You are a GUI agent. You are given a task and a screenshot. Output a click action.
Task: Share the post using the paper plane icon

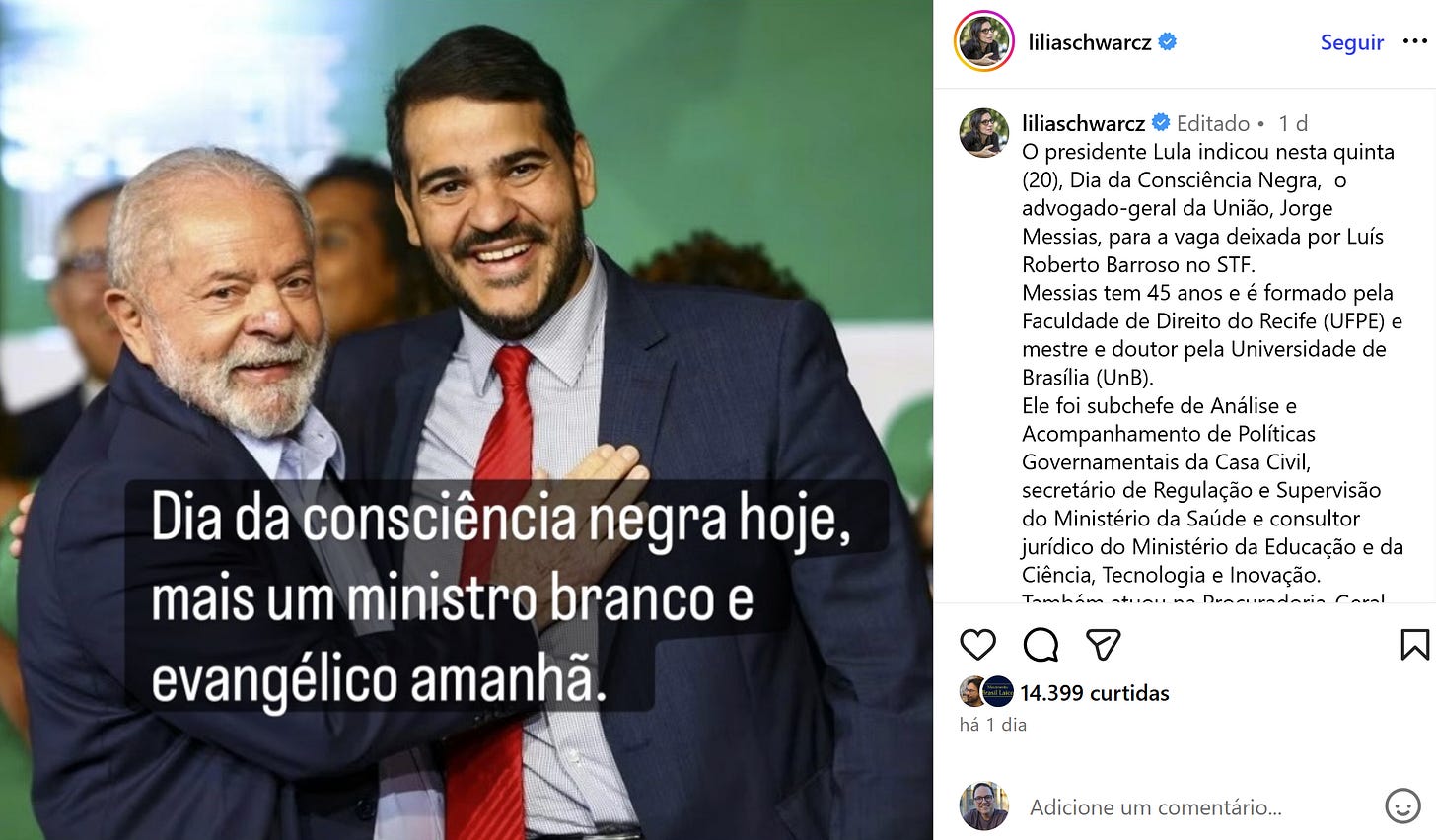pos(1103,645)
